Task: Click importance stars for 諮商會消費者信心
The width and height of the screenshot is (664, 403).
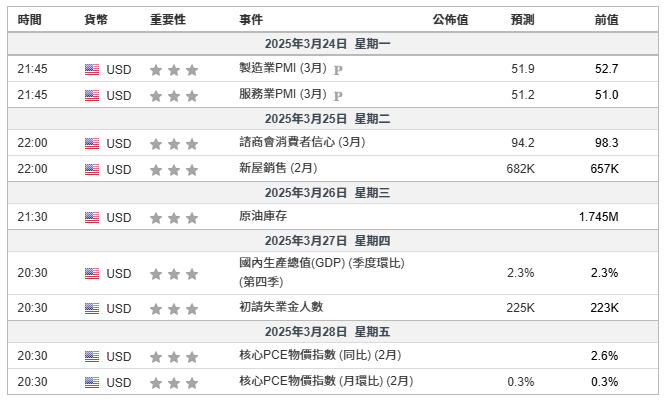Action: (x=174, y=143)
